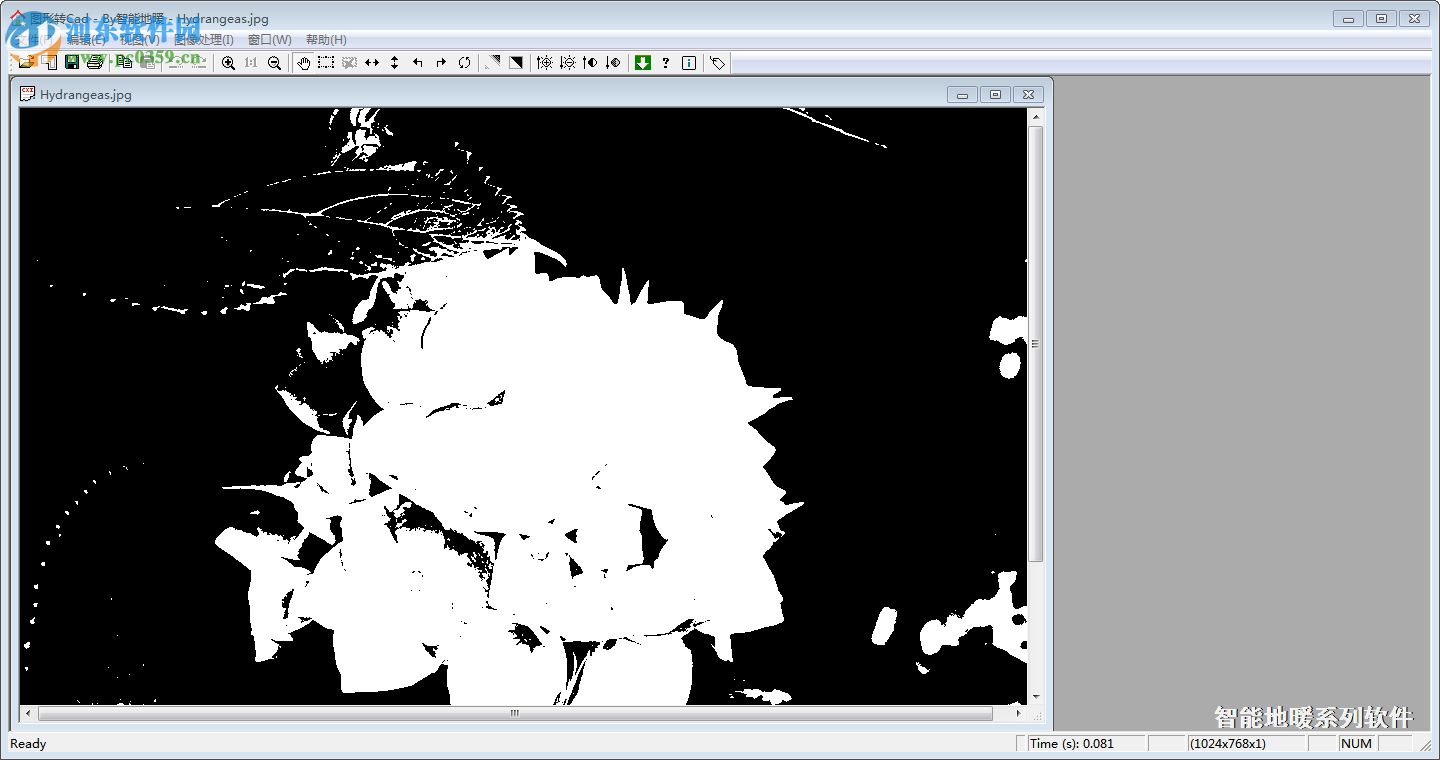Screen dimensions: 1440x760
Task: Select the rectangular selection tool
Action: (326, 63)
